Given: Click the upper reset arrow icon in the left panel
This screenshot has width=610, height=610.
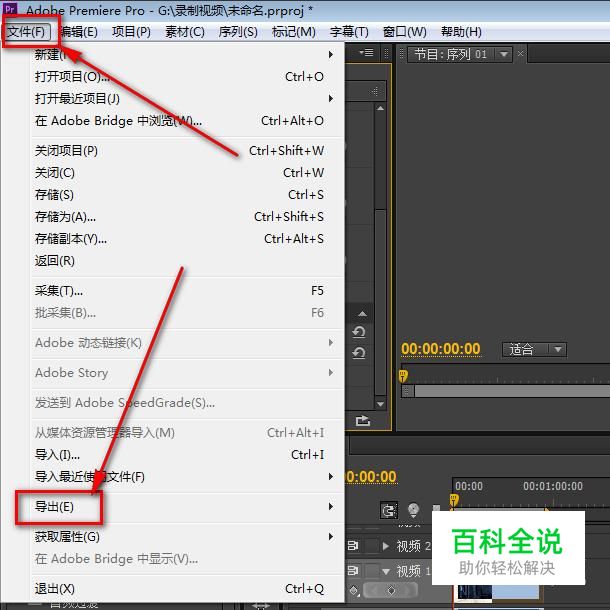Looking at the screenshot, I should [359, 332].
